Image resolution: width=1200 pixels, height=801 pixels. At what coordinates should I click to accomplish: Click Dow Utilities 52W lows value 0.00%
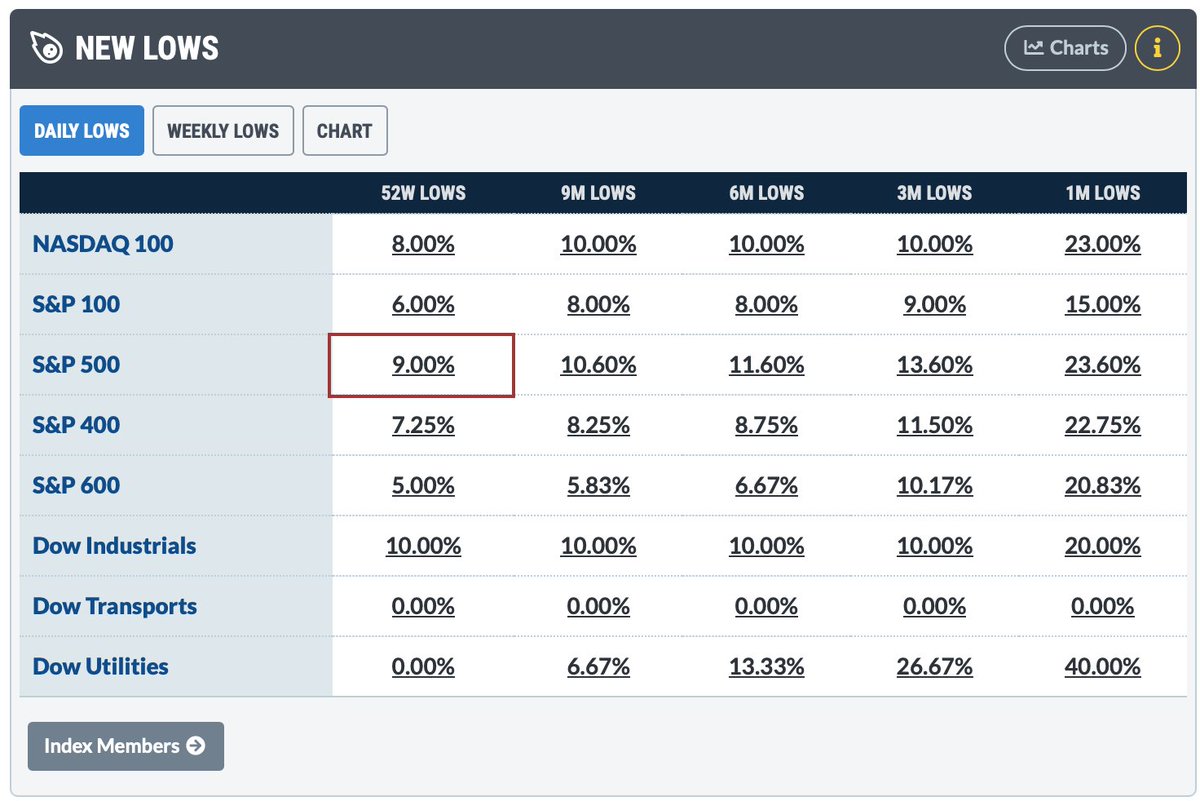pos(423,666)
